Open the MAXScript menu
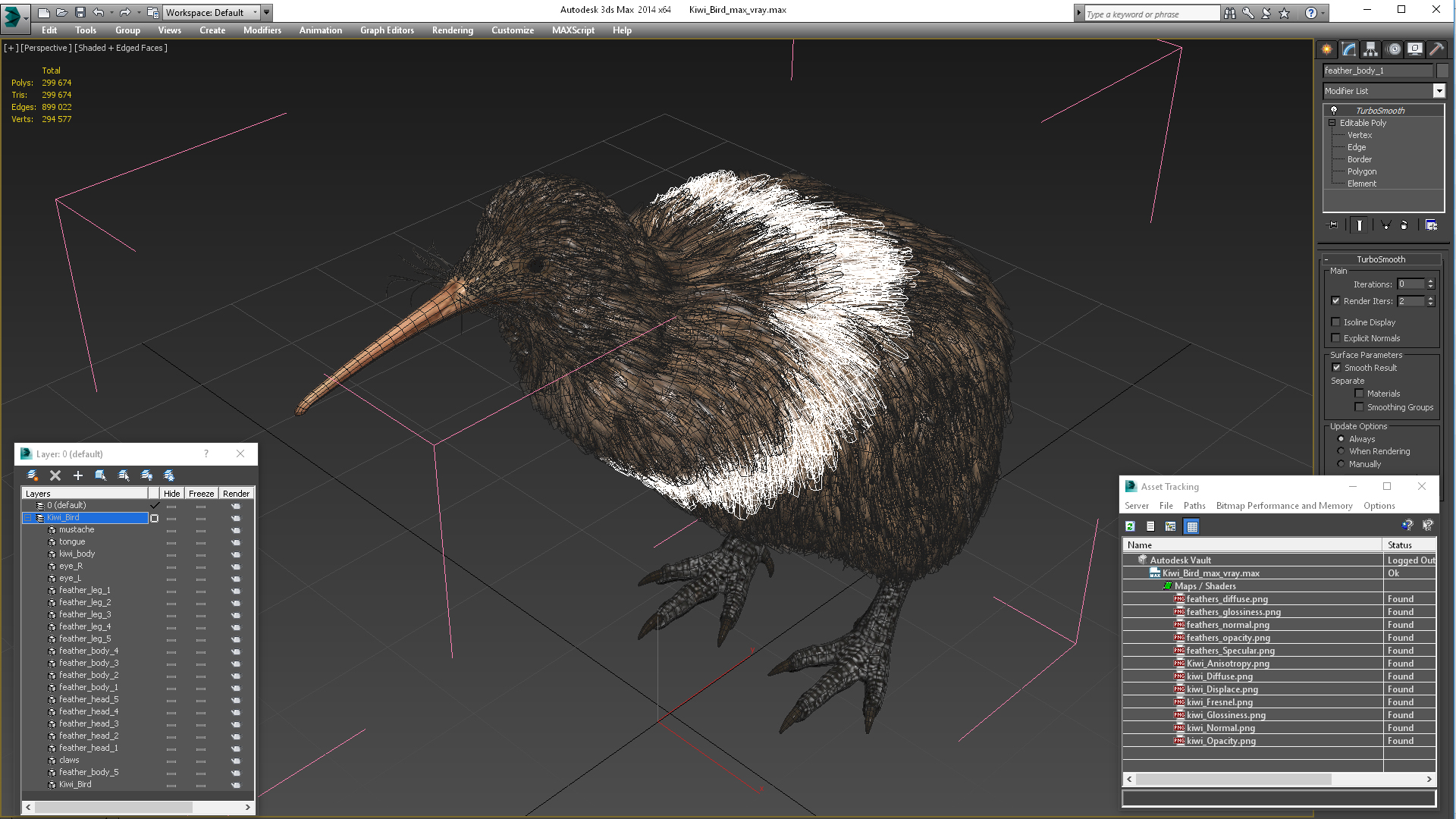Screen dimensions: 1456x819 (573, 30)
